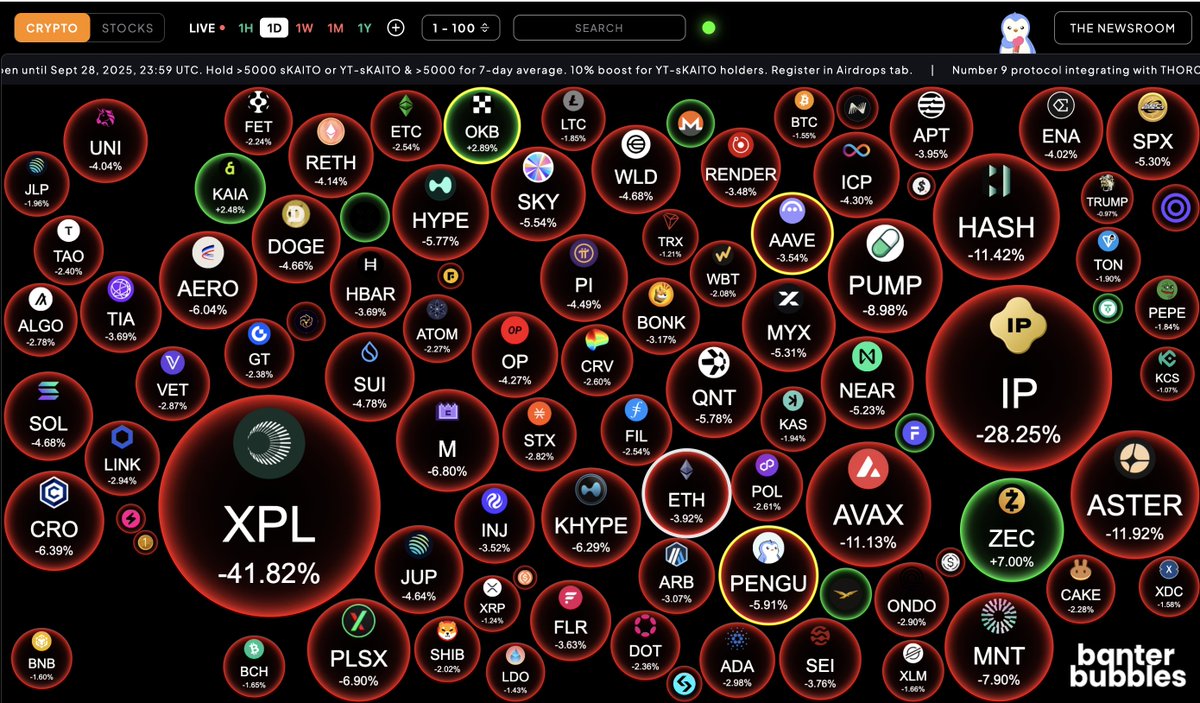Open the WLD bubble
The height and width of the screenshot is (703, 1200).
point(636,168)
